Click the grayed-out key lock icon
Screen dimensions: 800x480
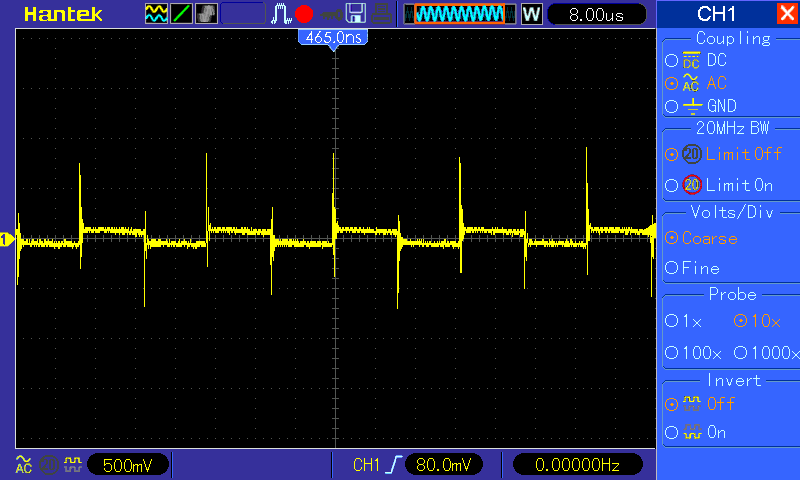(332, 15)
